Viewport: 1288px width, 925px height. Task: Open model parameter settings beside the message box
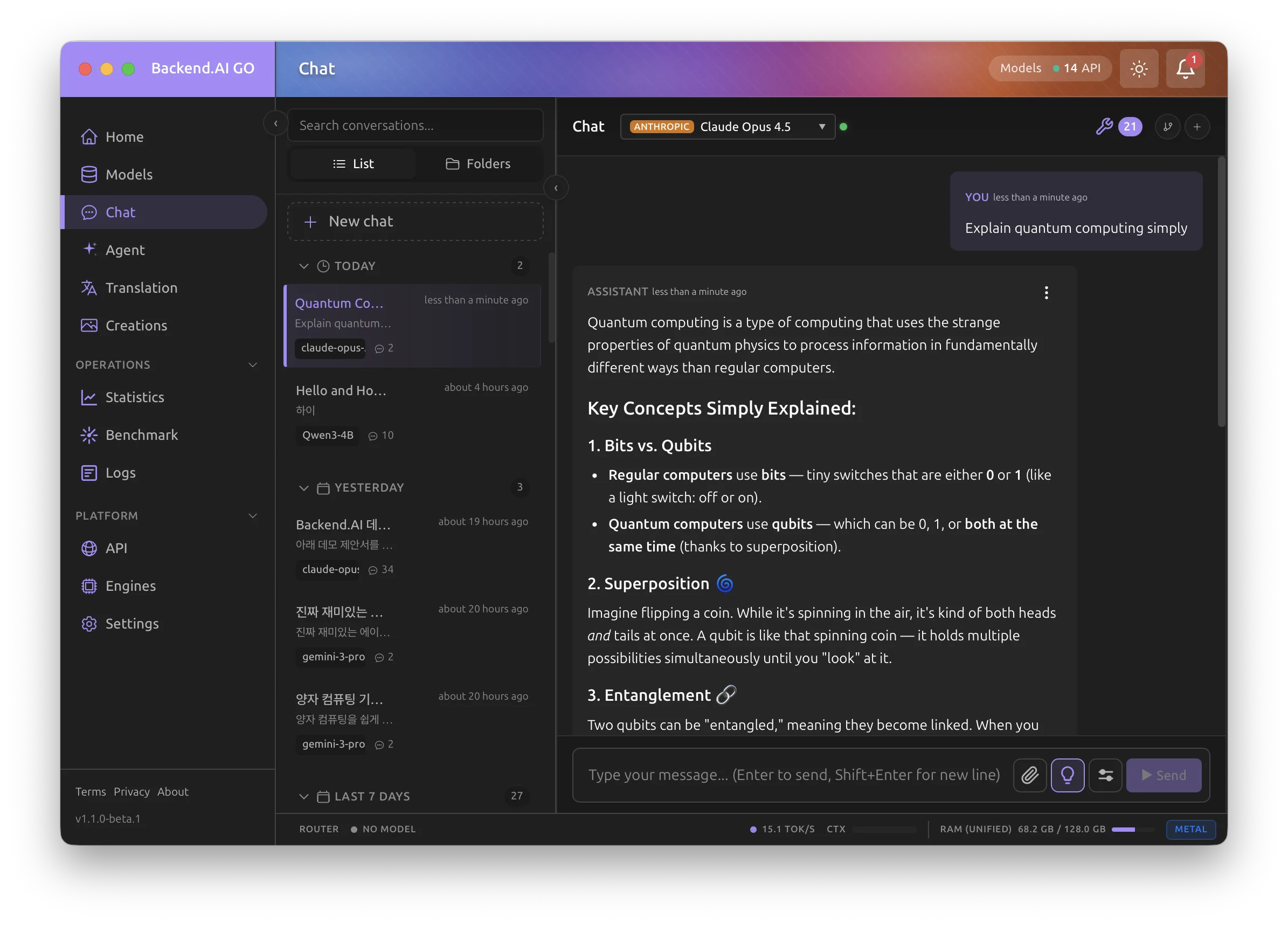[x=1106, y=775]
